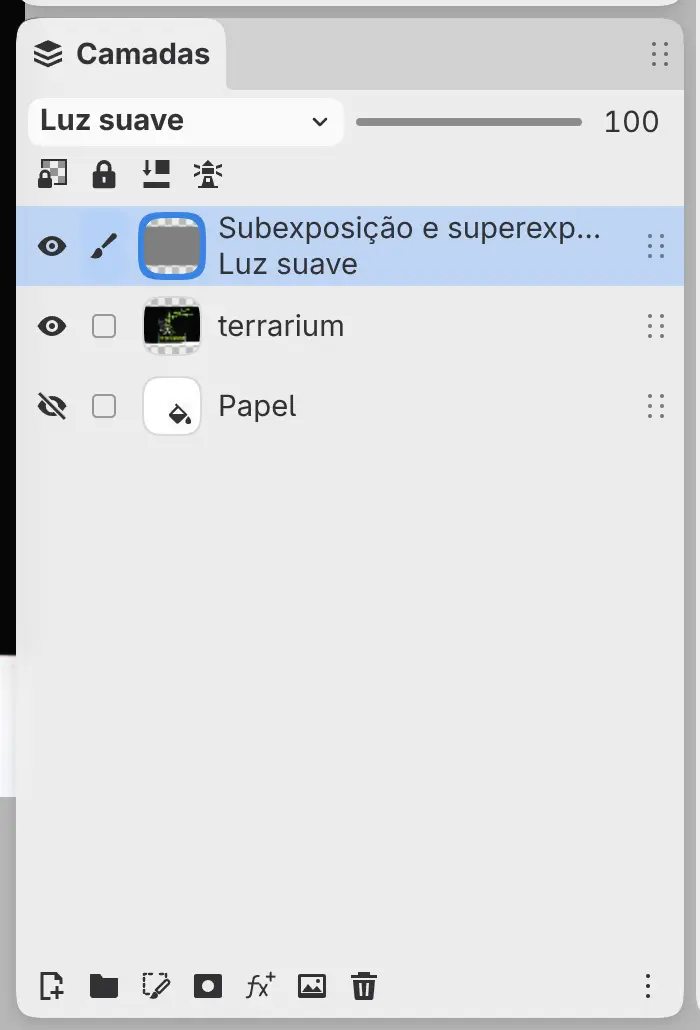Toggle clip to layer below icon
This screenshot has height=1030, width=700.
(156, 174)
